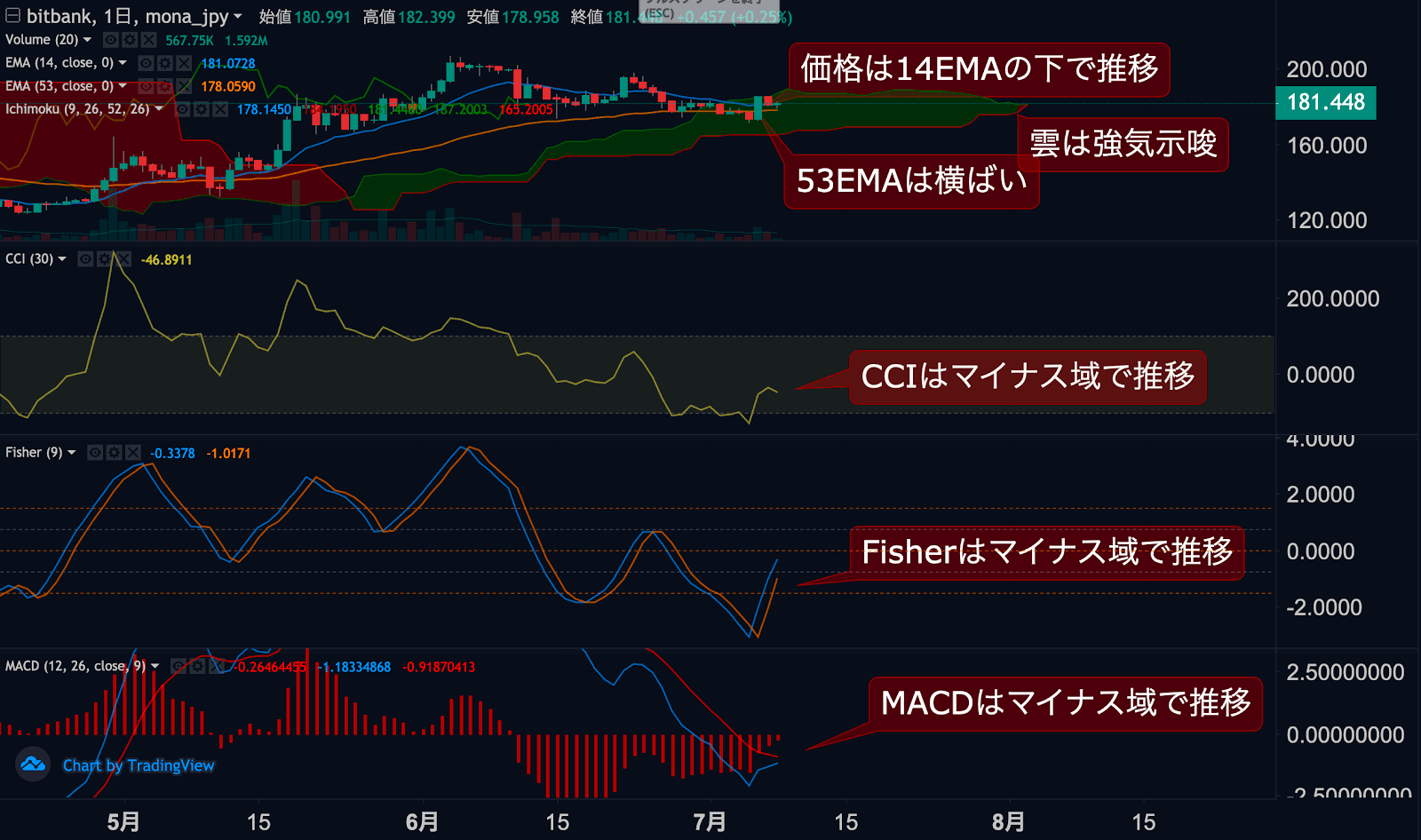Viewport: 1421px width, 840px height.
Task: Open the EMA (14, close, 0) dropdown arrow
Action: [x=123, y=63]
